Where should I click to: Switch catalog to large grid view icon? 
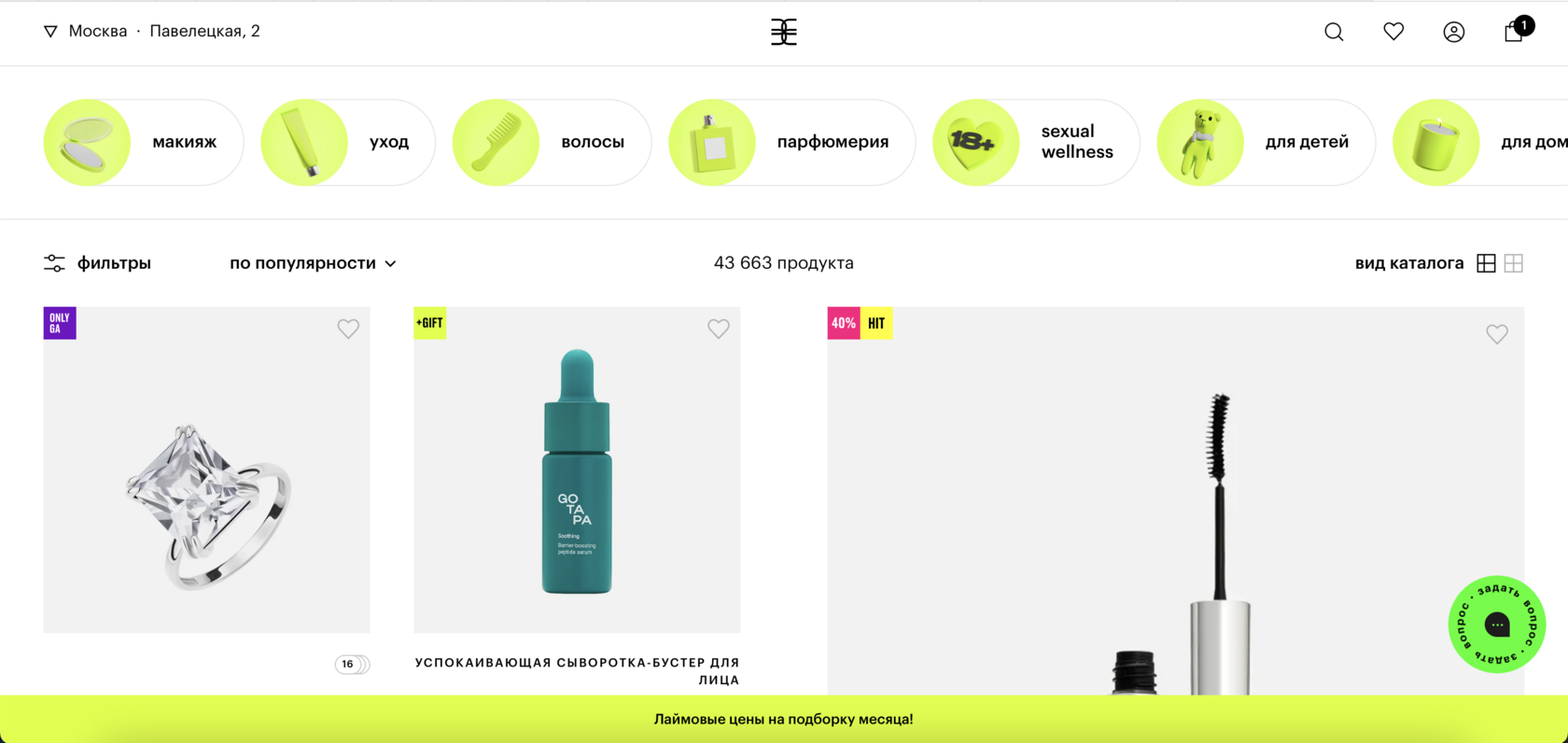(x=1487, y=263)
